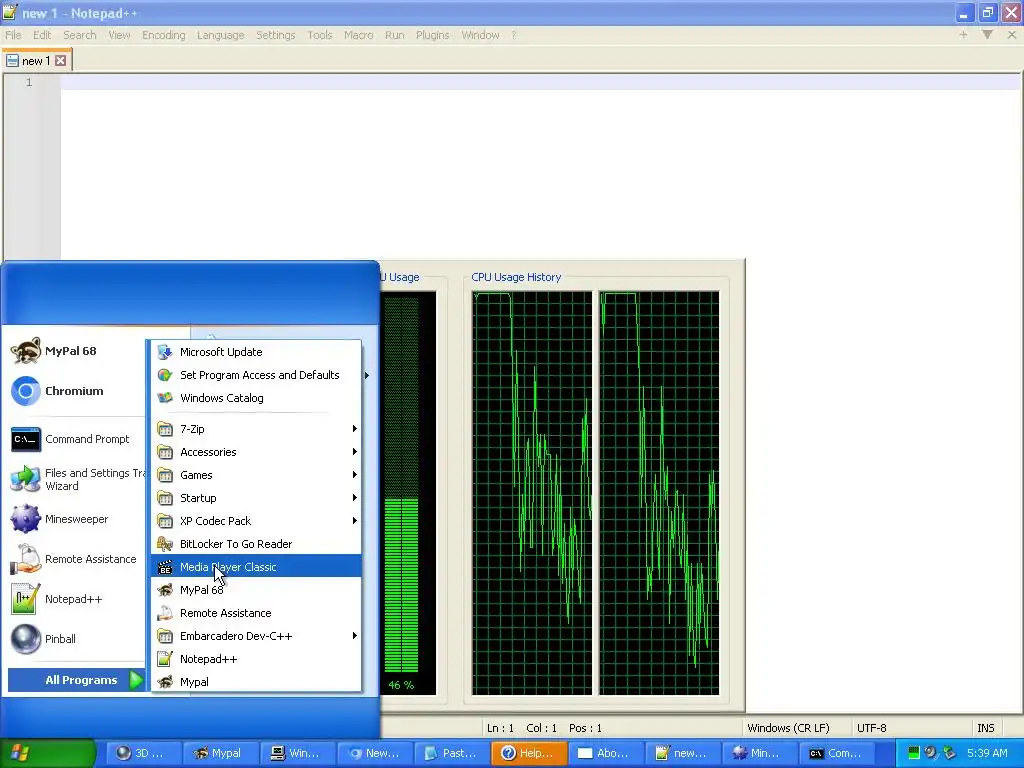Switch to Abo... taskbar button

pyautogui.click(x=604, y=753)
